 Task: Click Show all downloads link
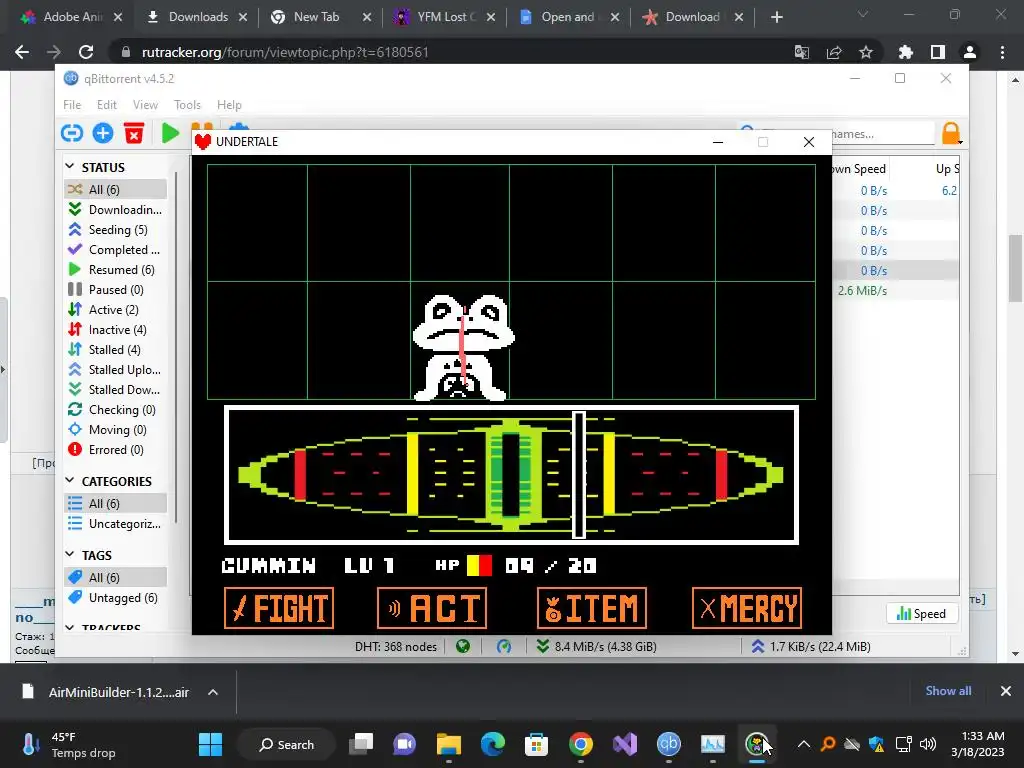(948, 691)
